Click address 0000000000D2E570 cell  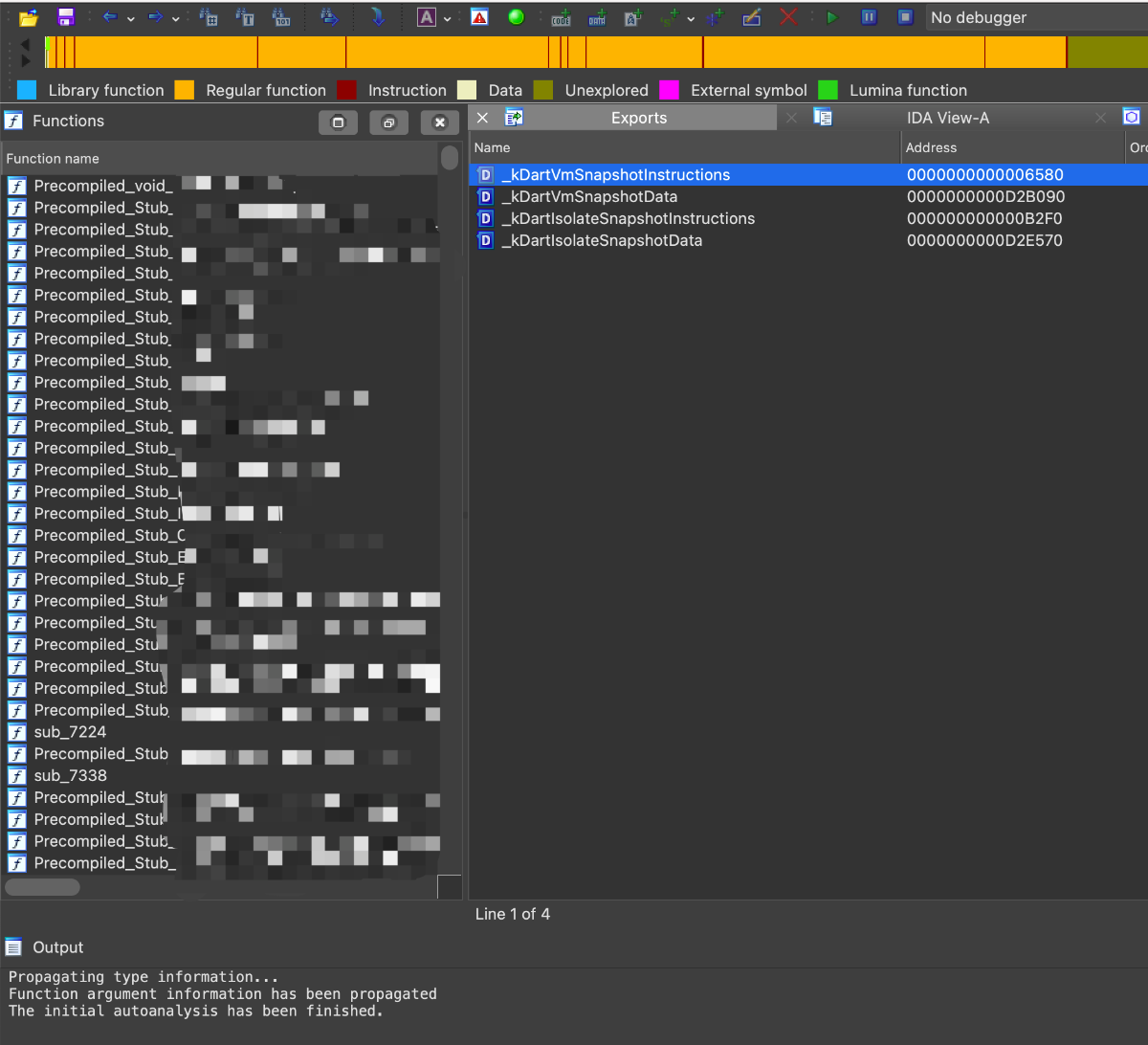[984, 241]
